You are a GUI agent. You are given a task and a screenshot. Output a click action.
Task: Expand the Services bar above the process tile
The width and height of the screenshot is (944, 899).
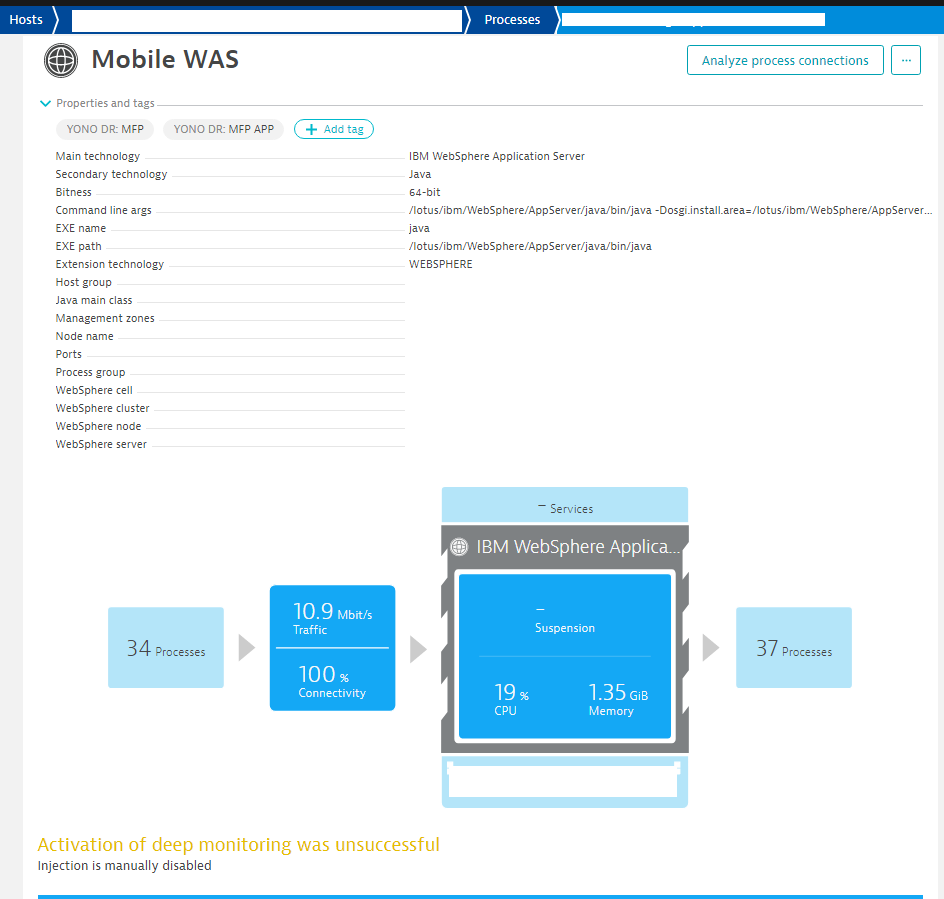click(x=565, y=508)
